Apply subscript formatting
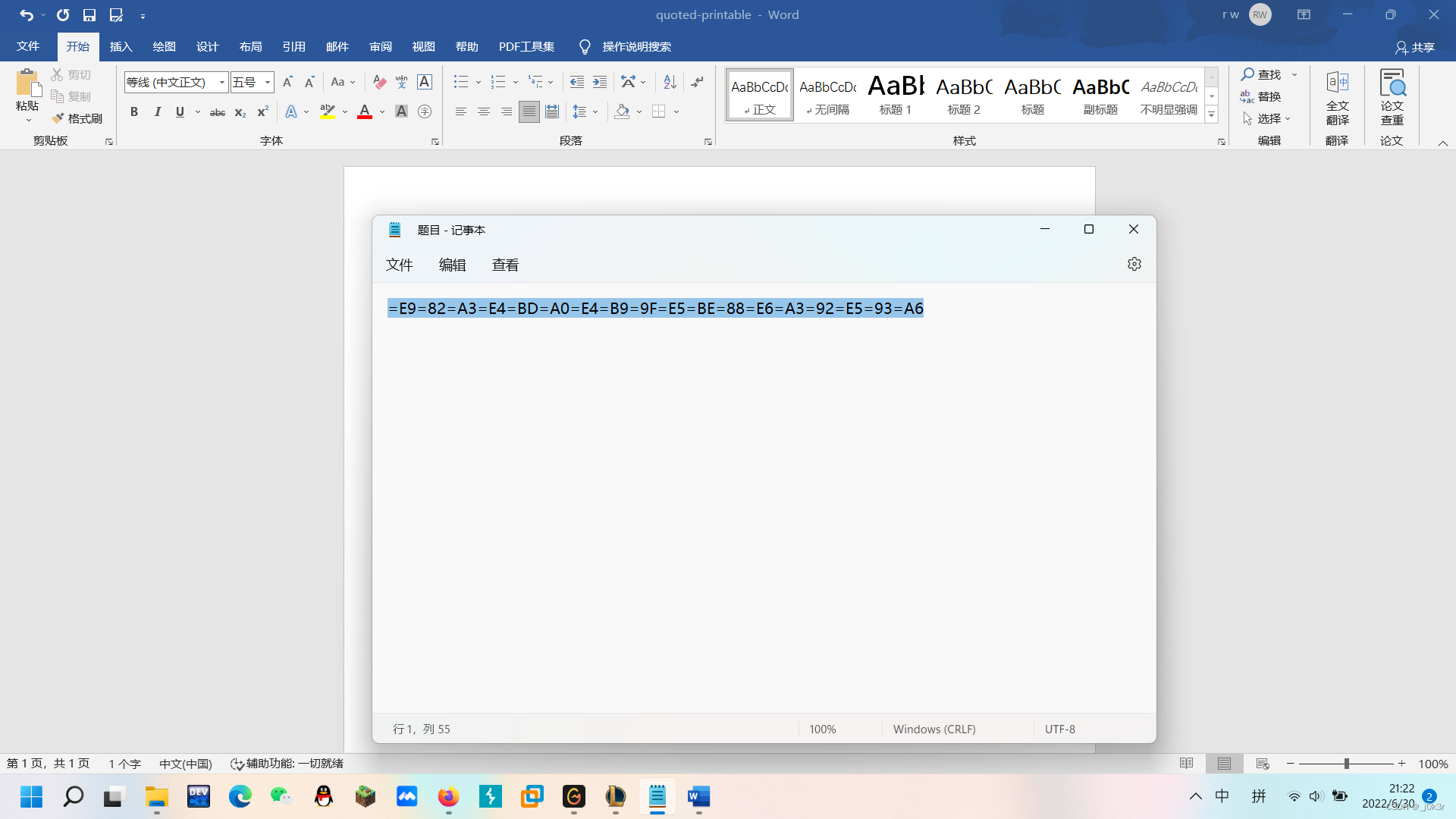This screenshot has width=1456, height=819. click(240, 112)
